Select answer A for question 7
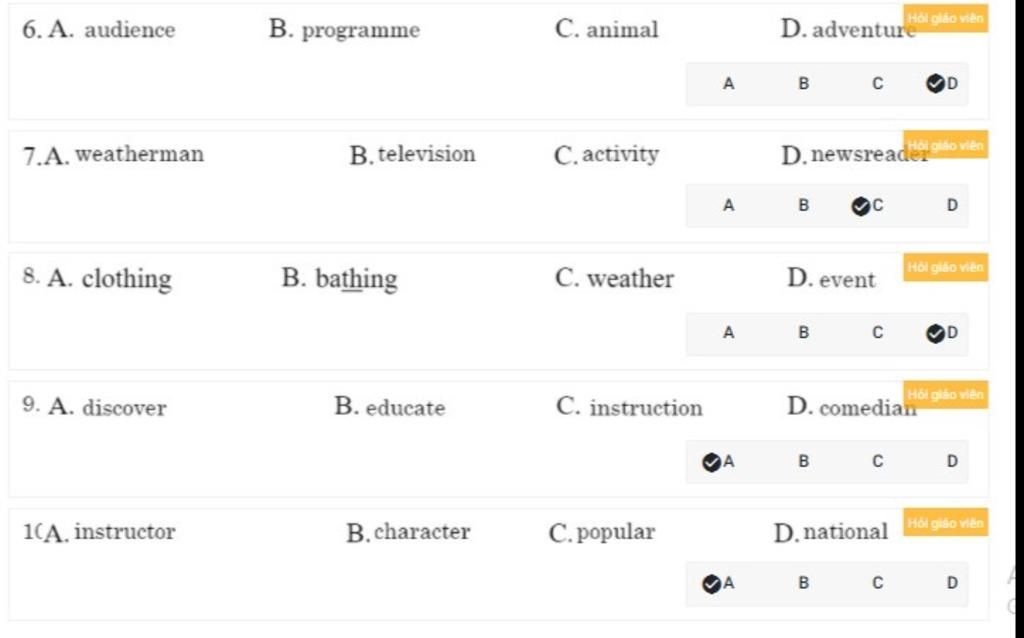The width and height of the screenshot is (1024, 638). coord(728,206)
